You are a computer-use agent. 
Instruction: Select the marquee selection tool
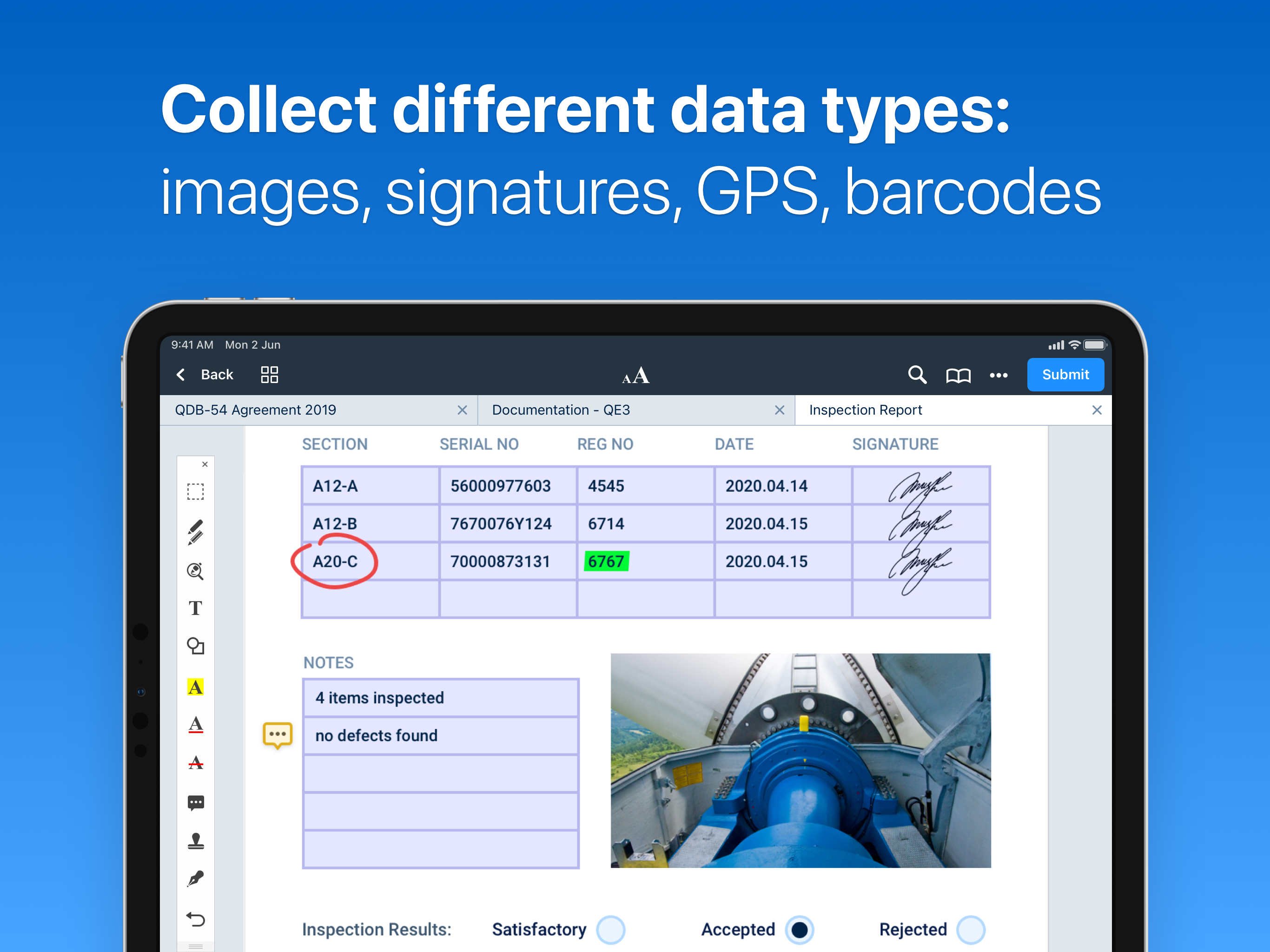pyautogui.click(x=195, y=492)
